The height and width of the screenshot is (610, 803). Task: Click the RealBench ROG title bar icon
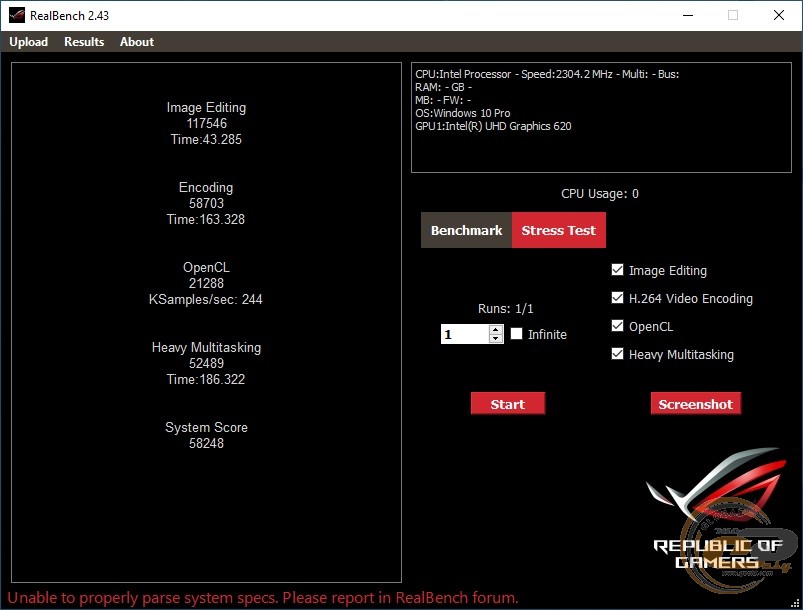(x=17, y=15)
